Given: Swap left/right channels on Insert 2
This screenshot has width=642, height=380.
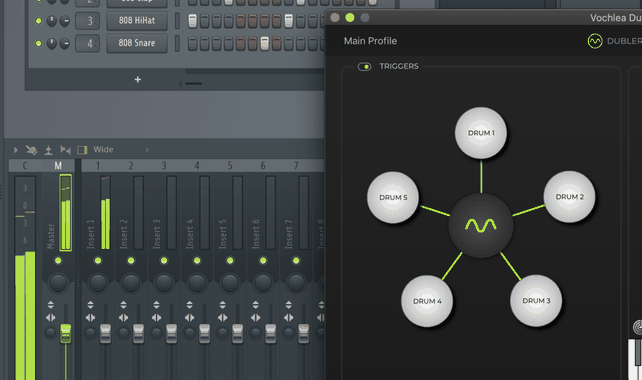Looking at the screenshot, I should tap(123, 317).
